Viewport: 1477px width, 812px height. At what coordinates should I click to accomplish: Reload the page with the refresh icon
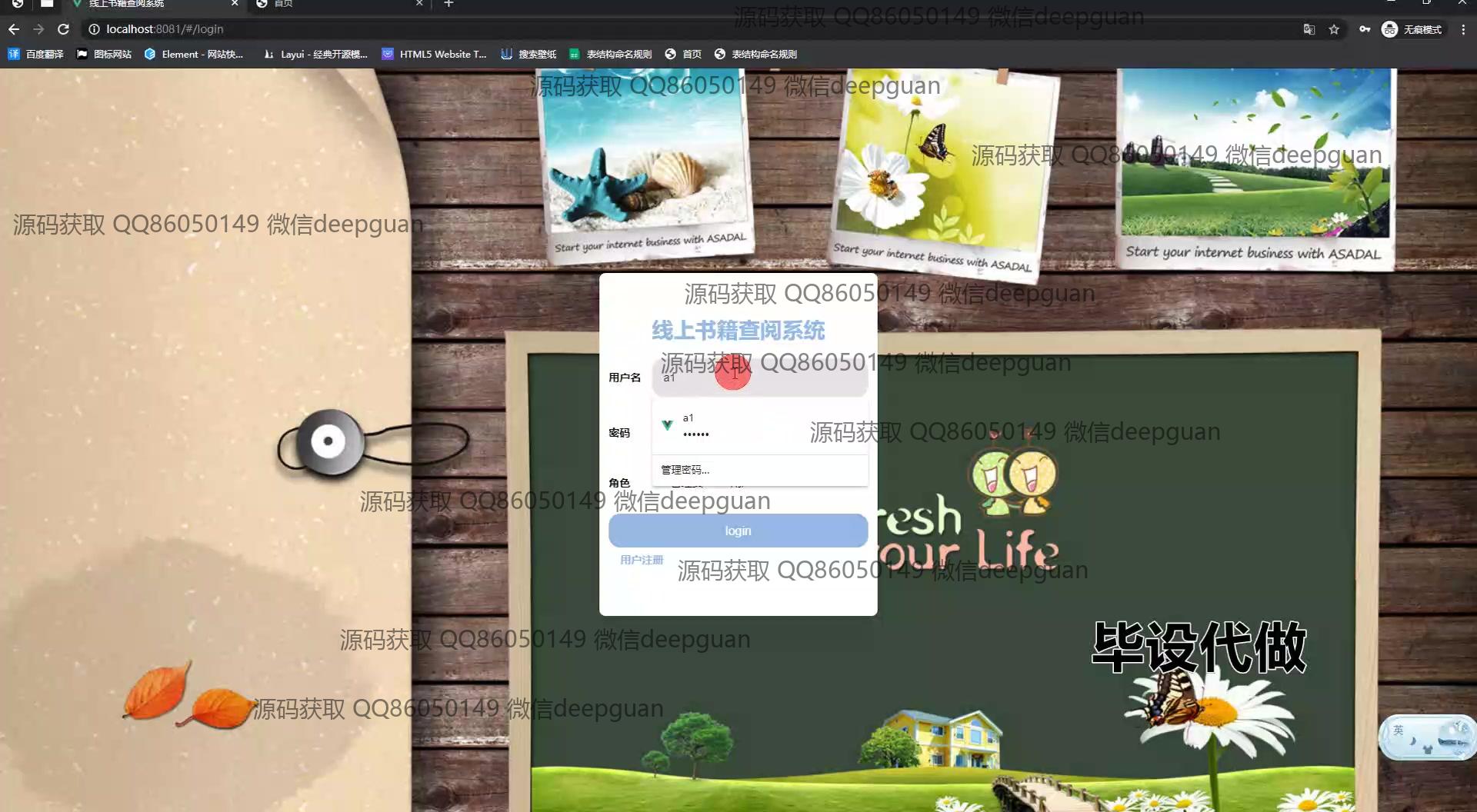[x=64, y=29]
